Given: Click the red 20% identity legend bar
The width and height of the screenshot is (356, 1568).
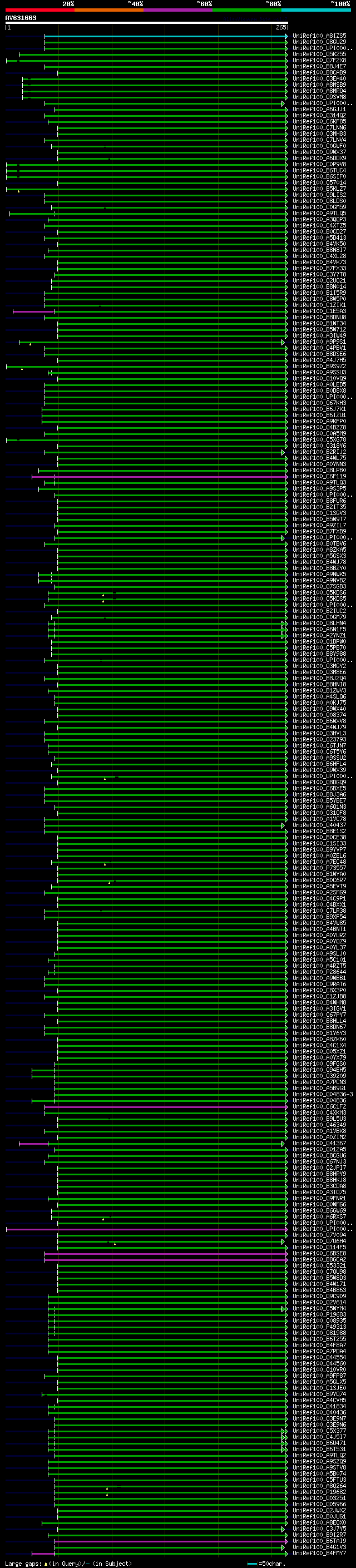Looking at the screenshot, I should pos(39,10).
